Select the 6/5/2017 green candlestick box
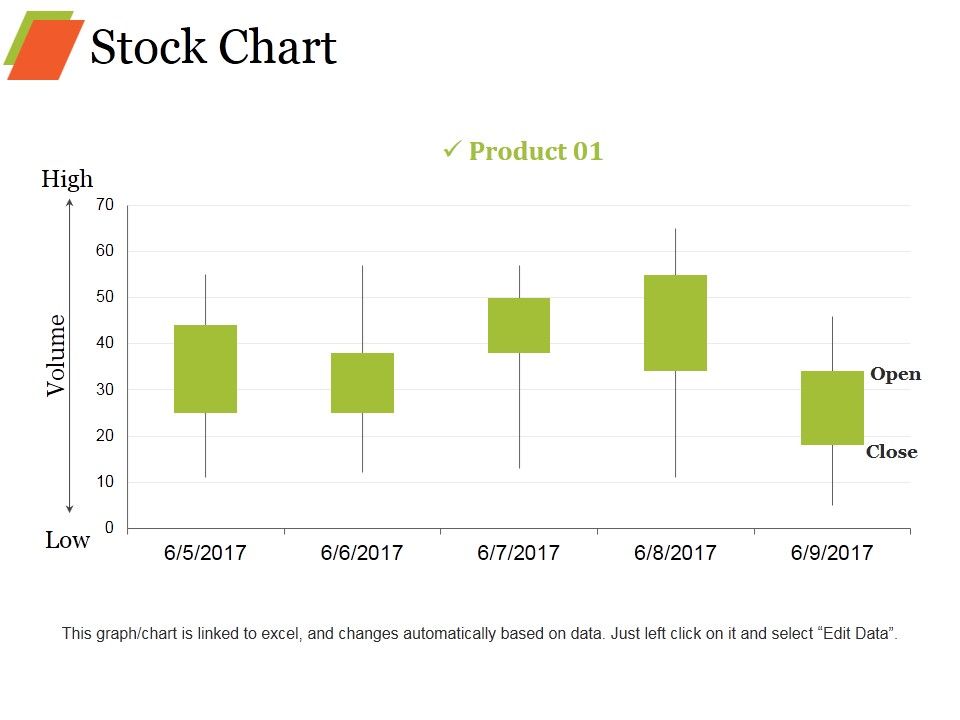The width and height of the screenshot is (960, 720). point(206,369)
